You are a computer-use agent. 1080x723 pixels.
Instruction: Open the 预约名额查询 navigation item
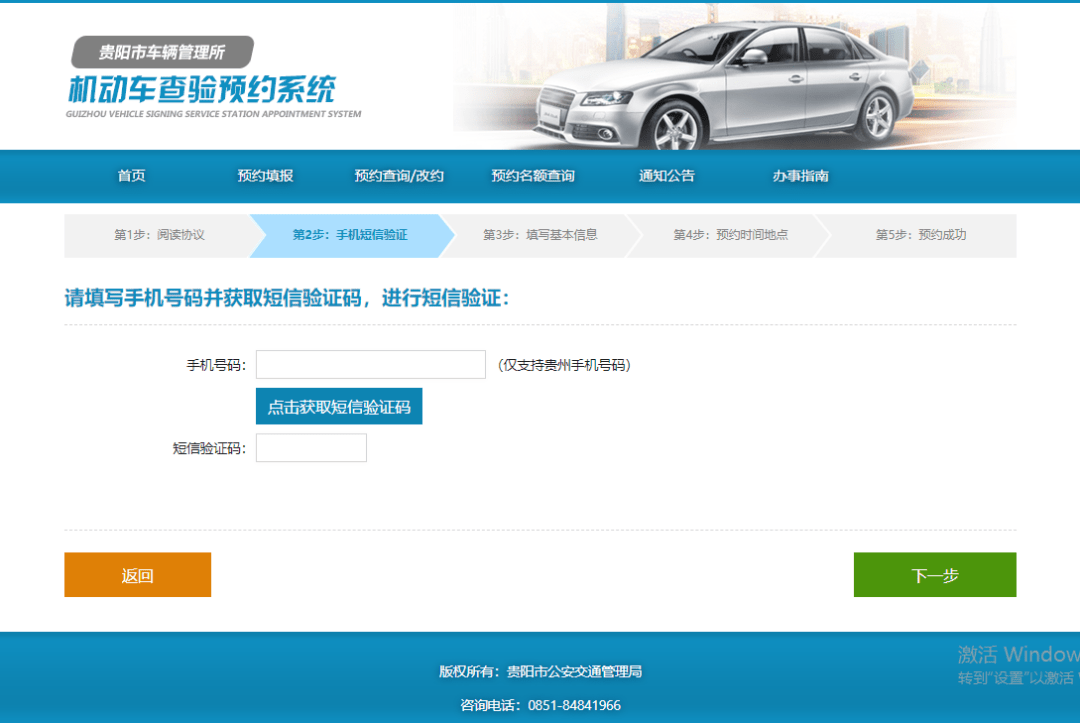532,176
